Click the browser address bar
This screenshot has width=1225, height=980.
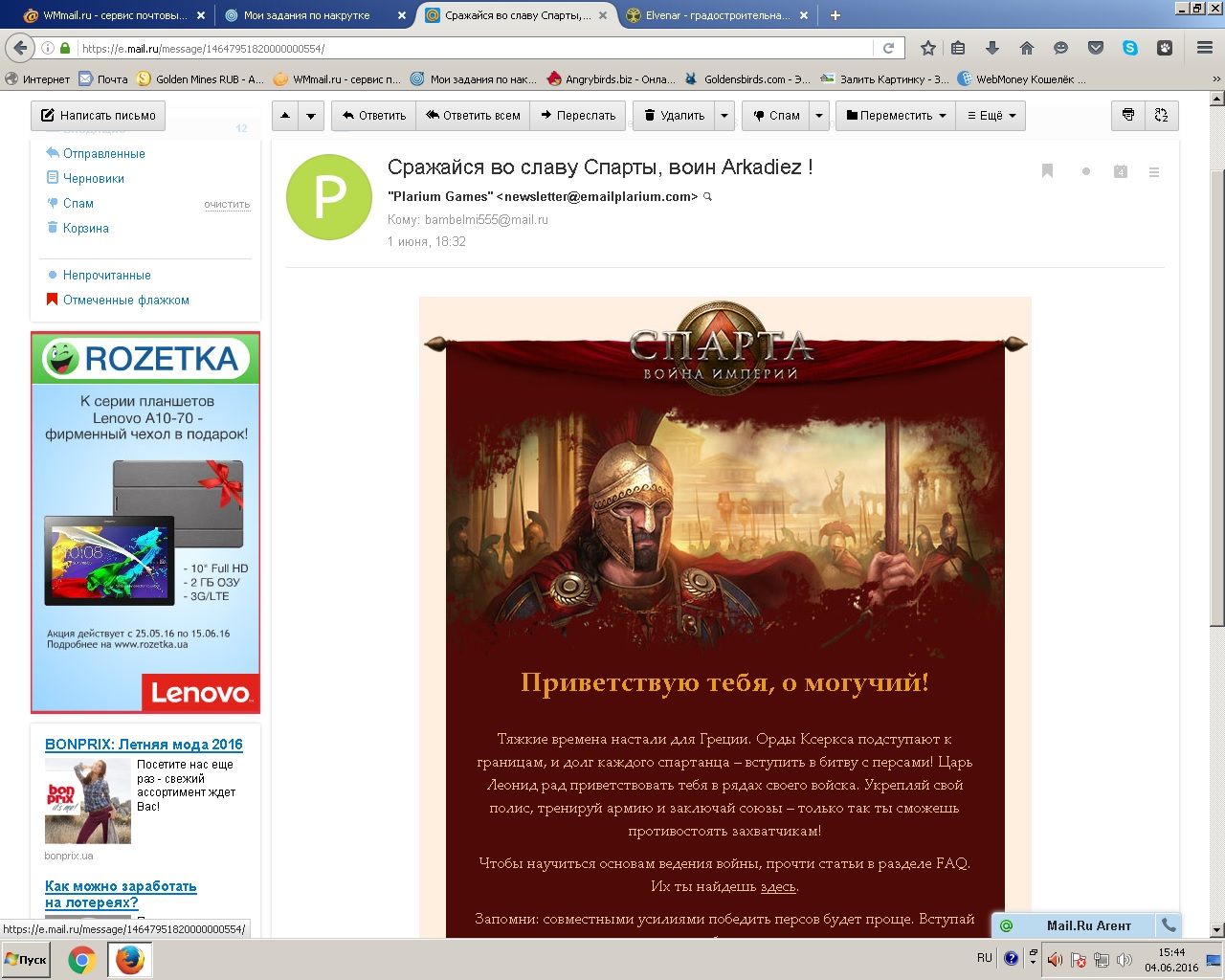click(475, 48)
